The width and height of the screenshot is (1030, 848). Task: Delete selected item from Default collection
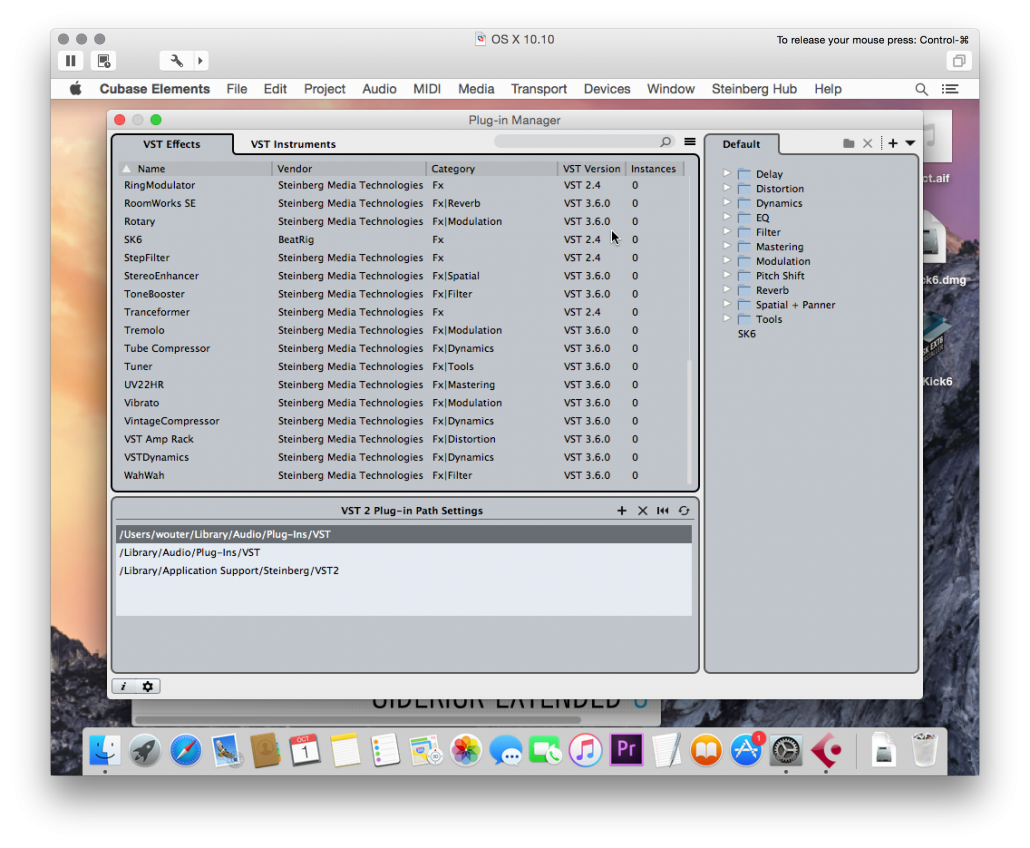868,143
